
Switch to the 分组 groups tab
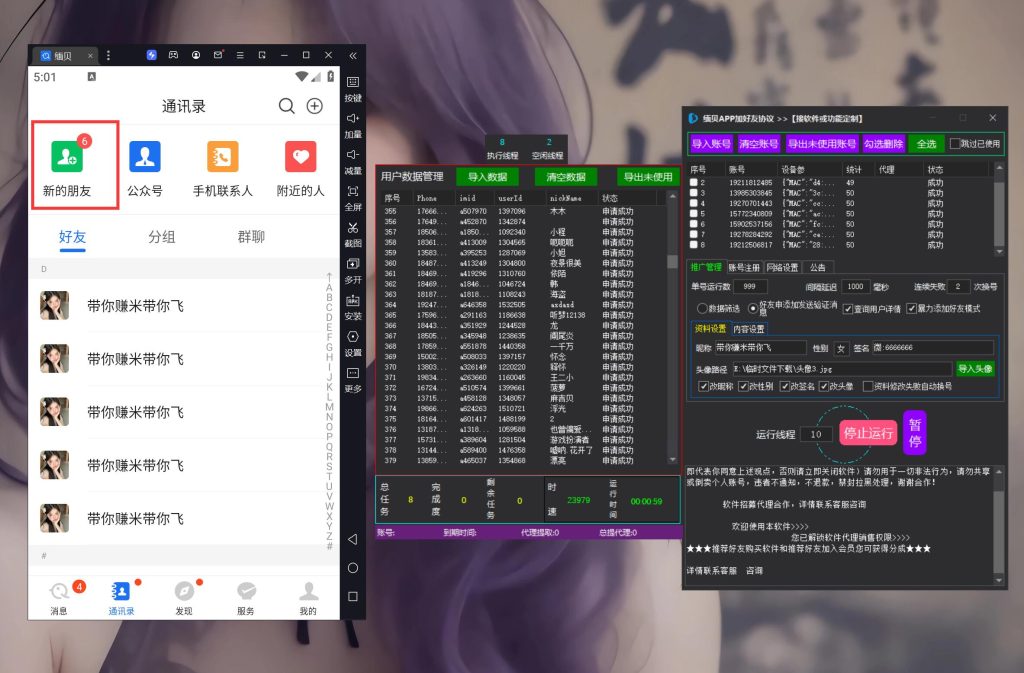tap(162, 237)
